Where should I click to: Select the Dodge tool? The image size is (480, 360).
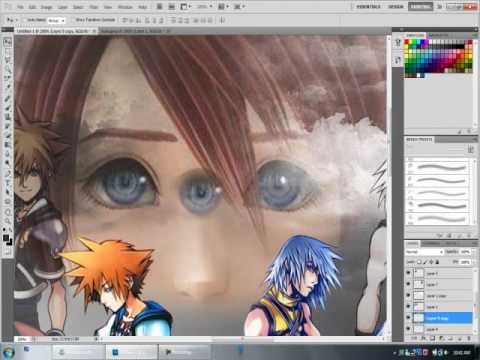click(7, 162)
